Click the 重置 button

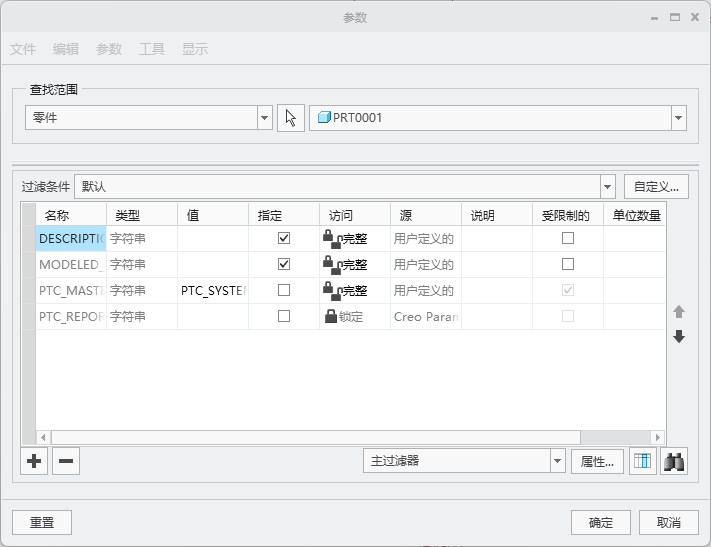(42, 523)
